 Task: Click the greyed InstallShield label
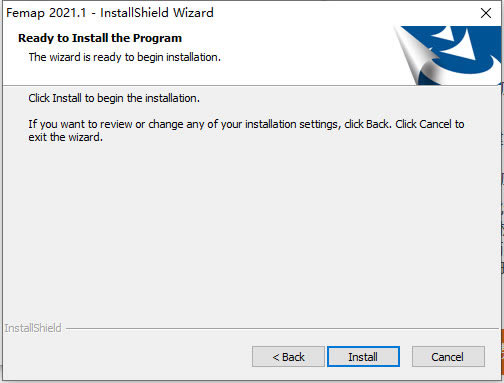pos(33,328)
